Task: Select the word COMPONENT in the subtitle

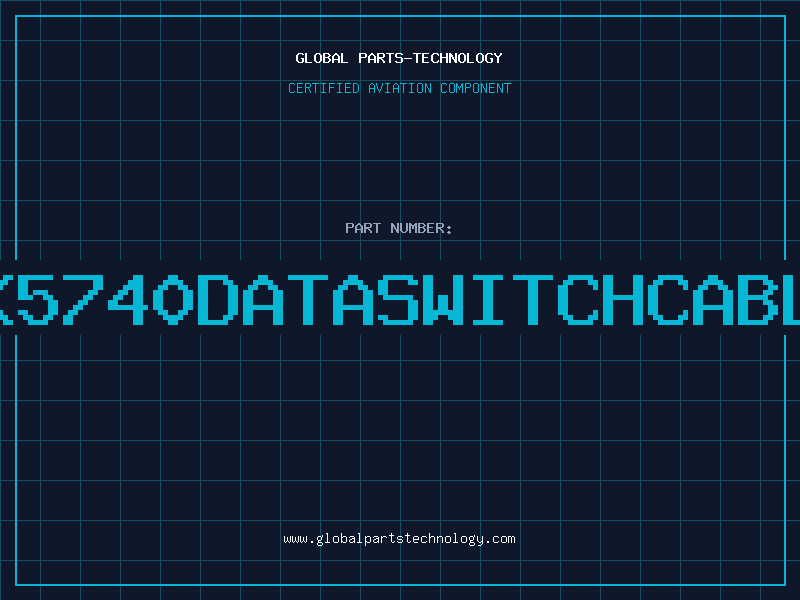Action: [476, 88]
